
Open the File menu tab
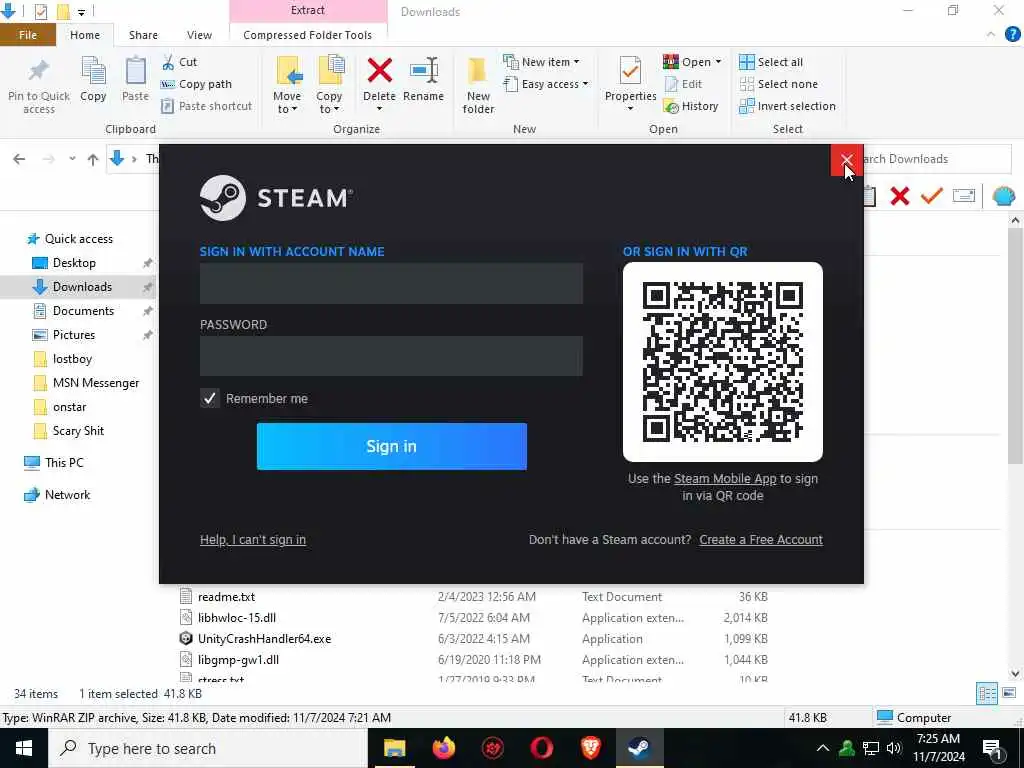click(x=27, y=35)
